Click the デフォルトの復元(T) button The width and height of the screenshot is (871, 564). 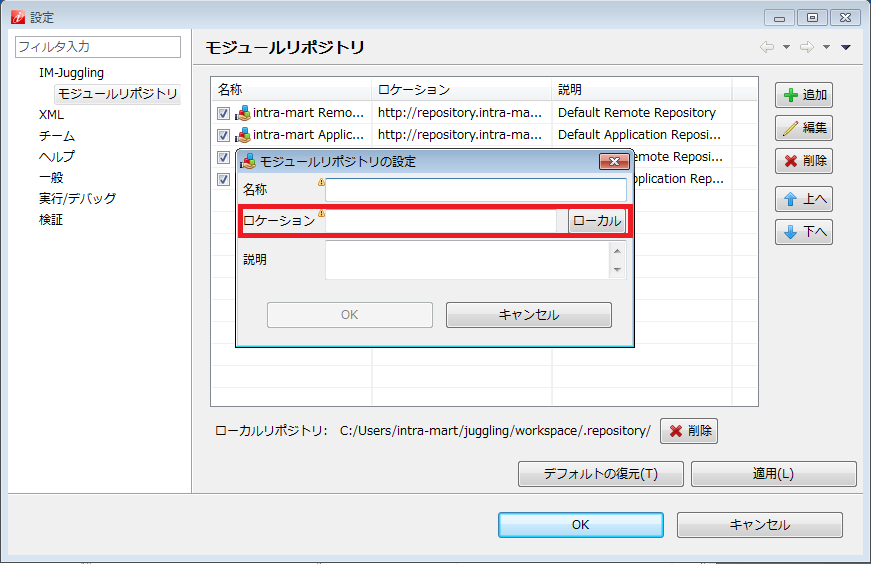[x=600, y=474]
